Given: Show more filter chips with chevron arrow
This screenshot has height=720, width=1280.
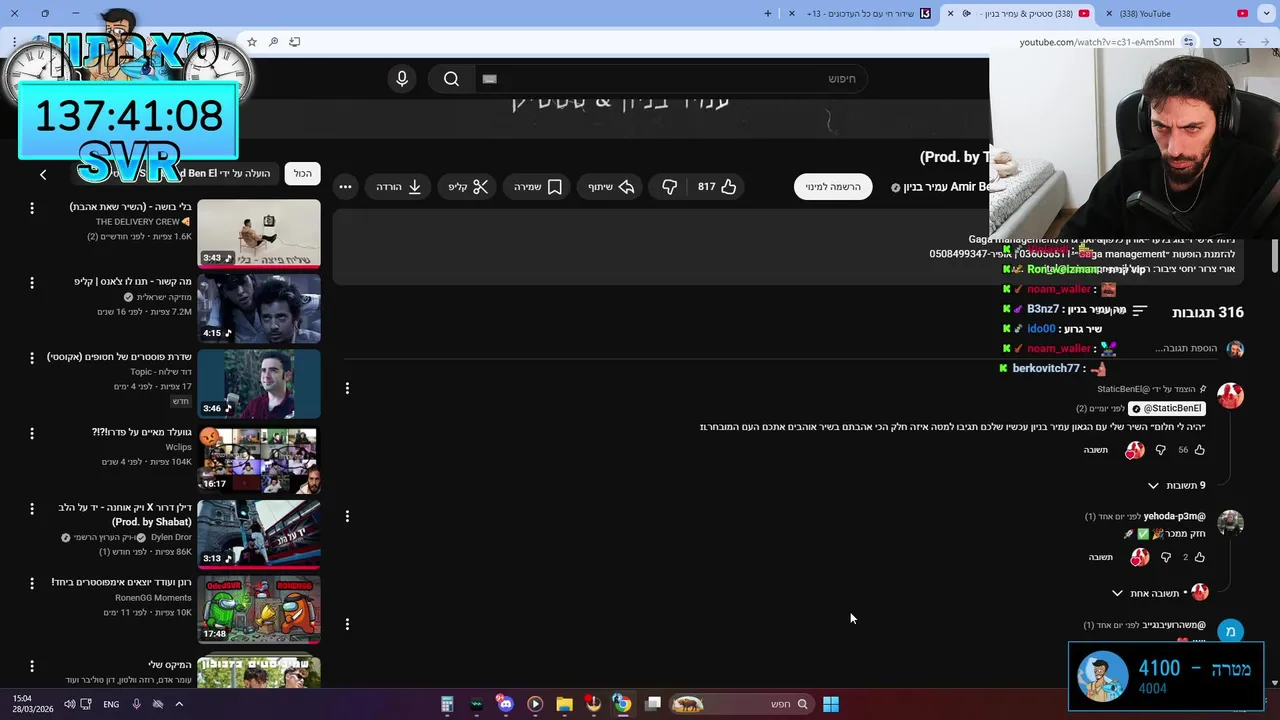Looking at the screenshot, I should pyautogui.click(x=43, y=175).
